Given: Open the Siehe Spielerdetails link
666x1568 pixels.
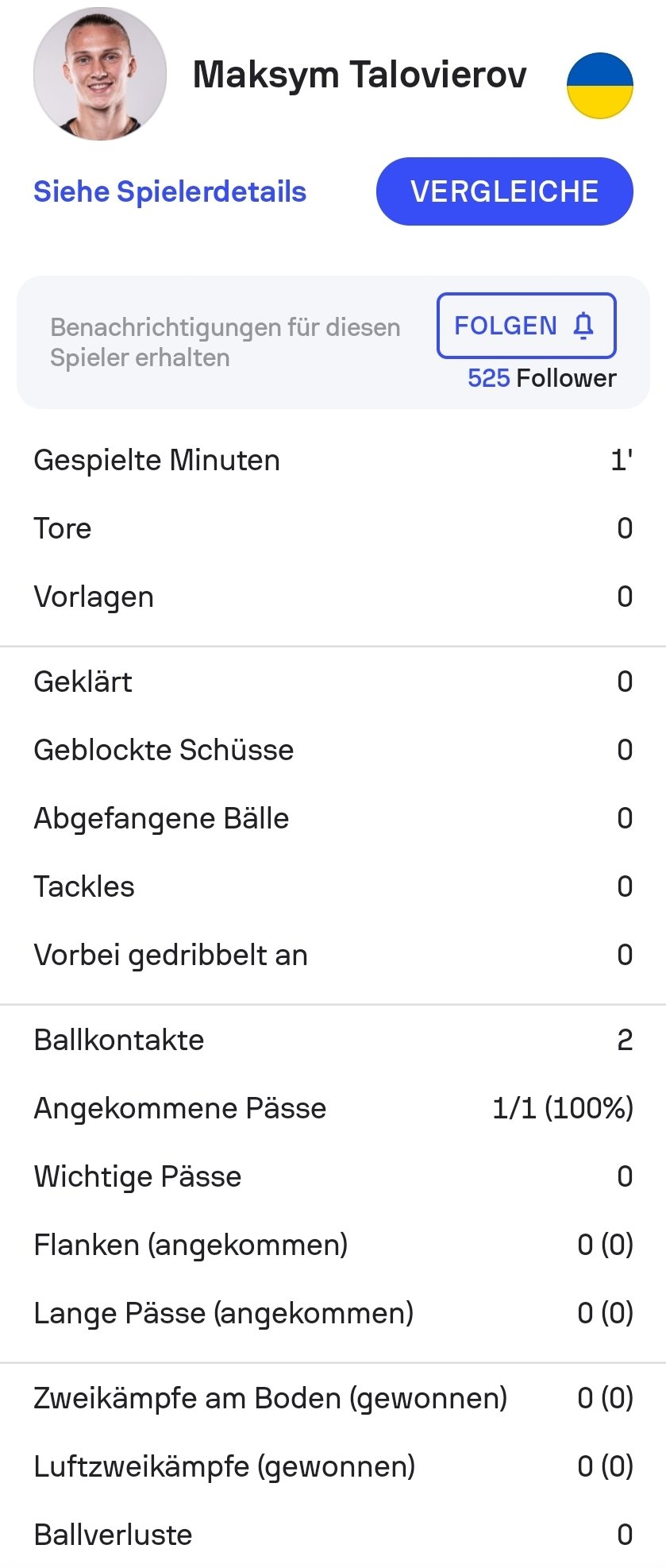Looking at the screenshot, I should click(x=170, y=191).
